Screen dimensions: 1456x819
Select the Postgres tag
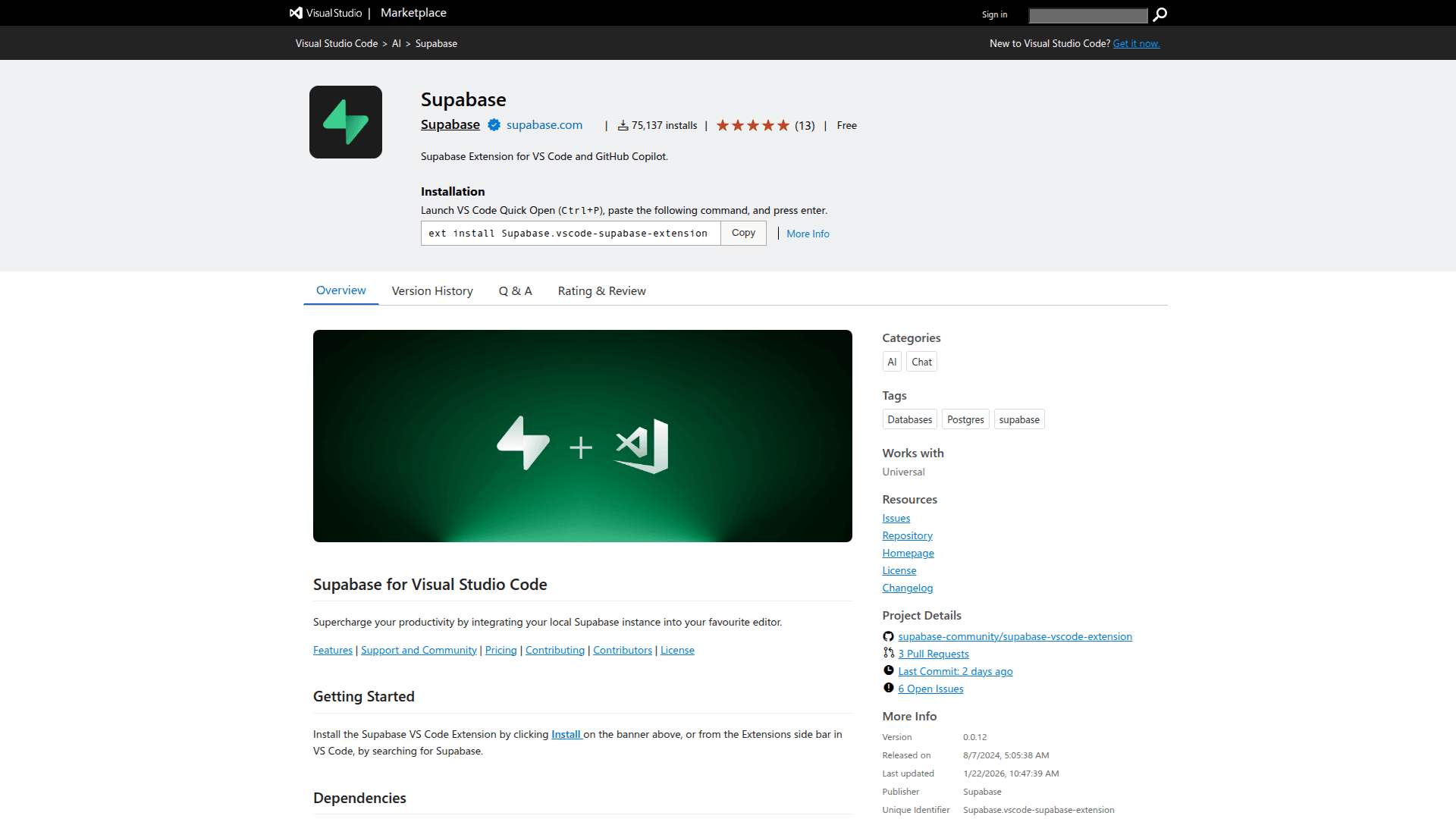(965, 419)
